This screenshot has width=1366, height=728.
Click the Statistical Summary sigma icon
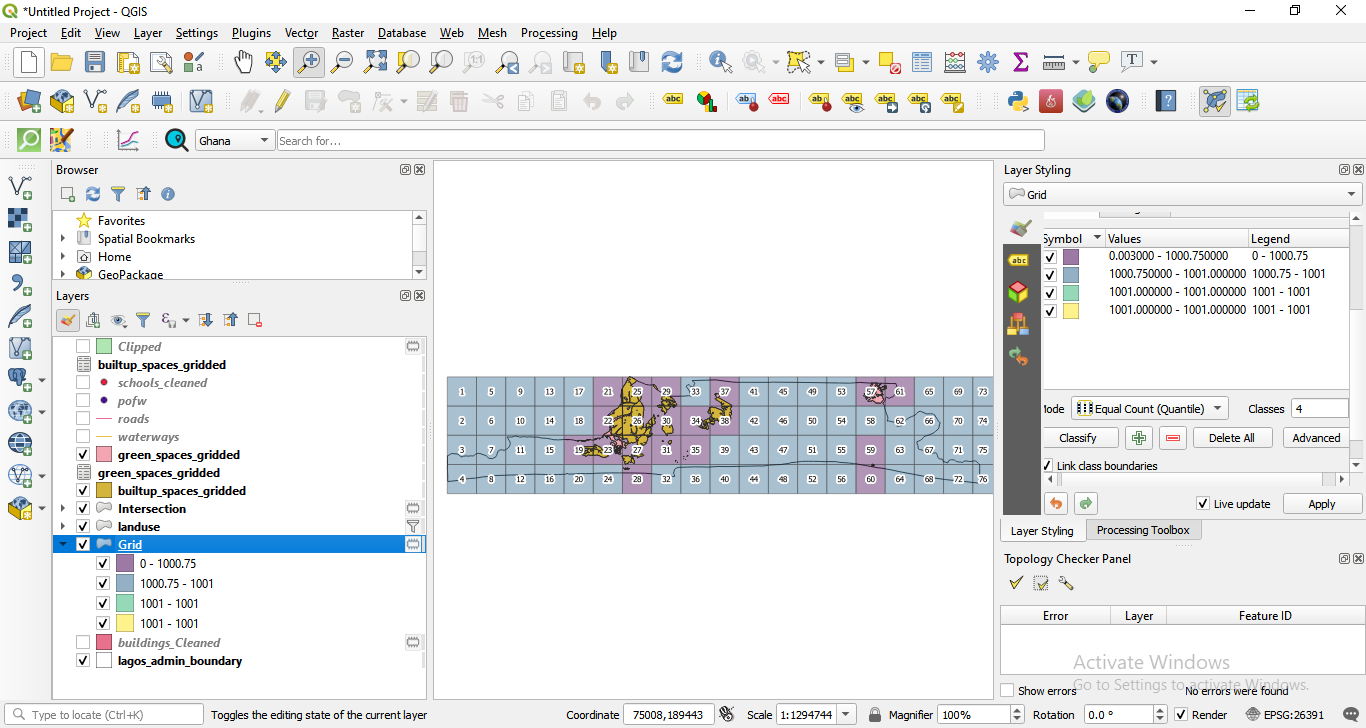tap(1021, 62)
